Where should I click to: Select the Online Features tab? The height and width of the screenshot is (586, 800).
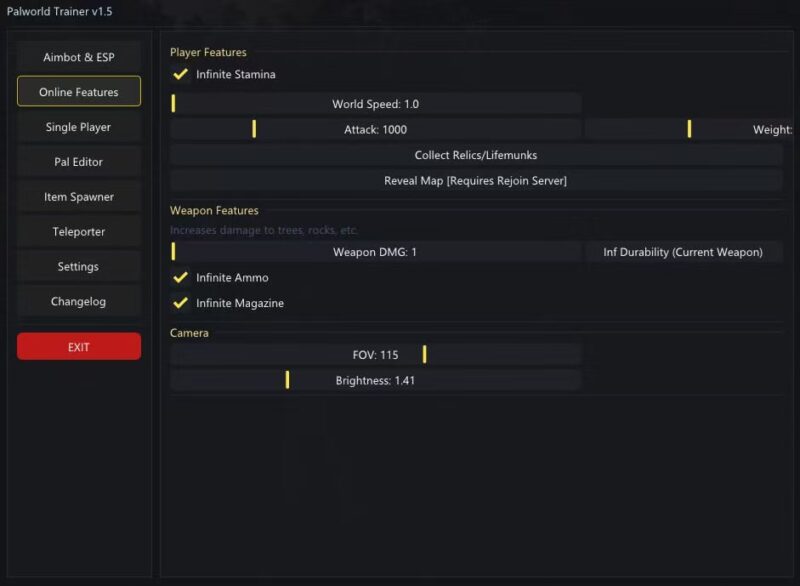tap(79, 92)
